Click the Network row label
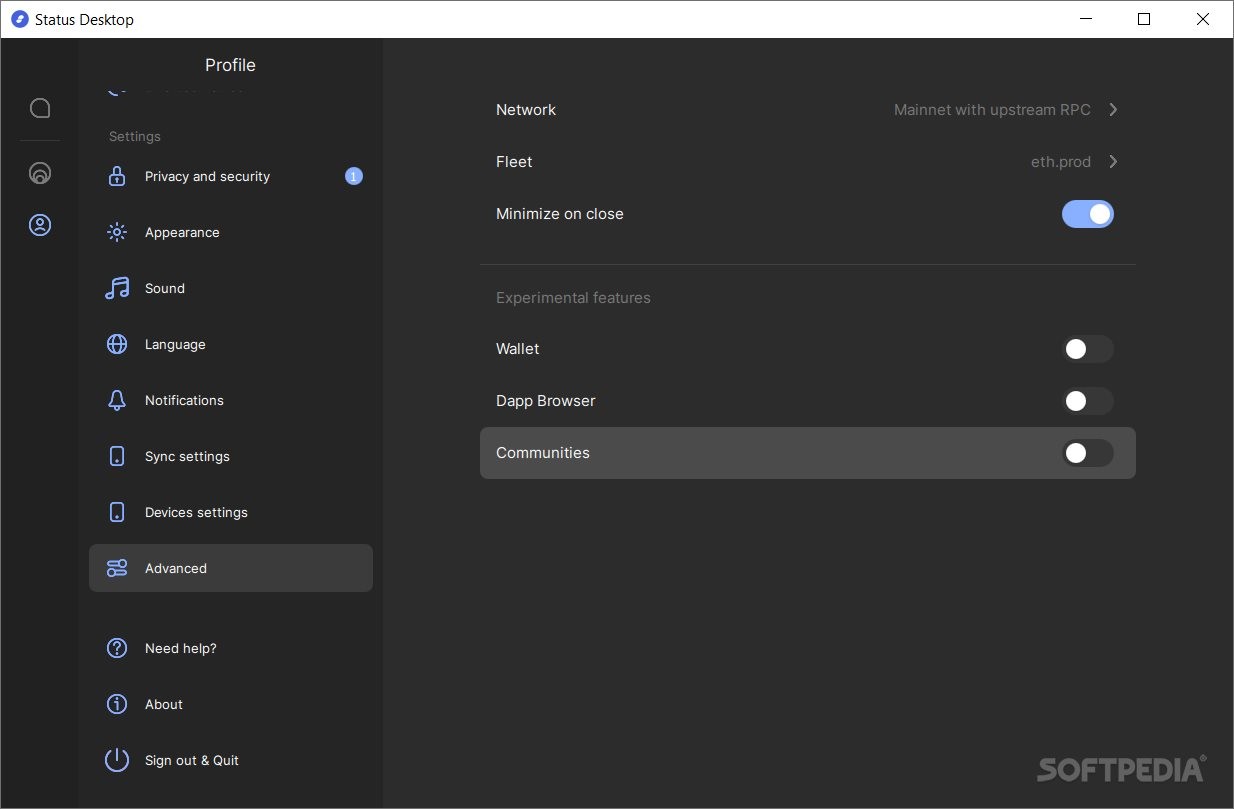This screenshot has height=809, width=1234. click(x=526, y=110)
